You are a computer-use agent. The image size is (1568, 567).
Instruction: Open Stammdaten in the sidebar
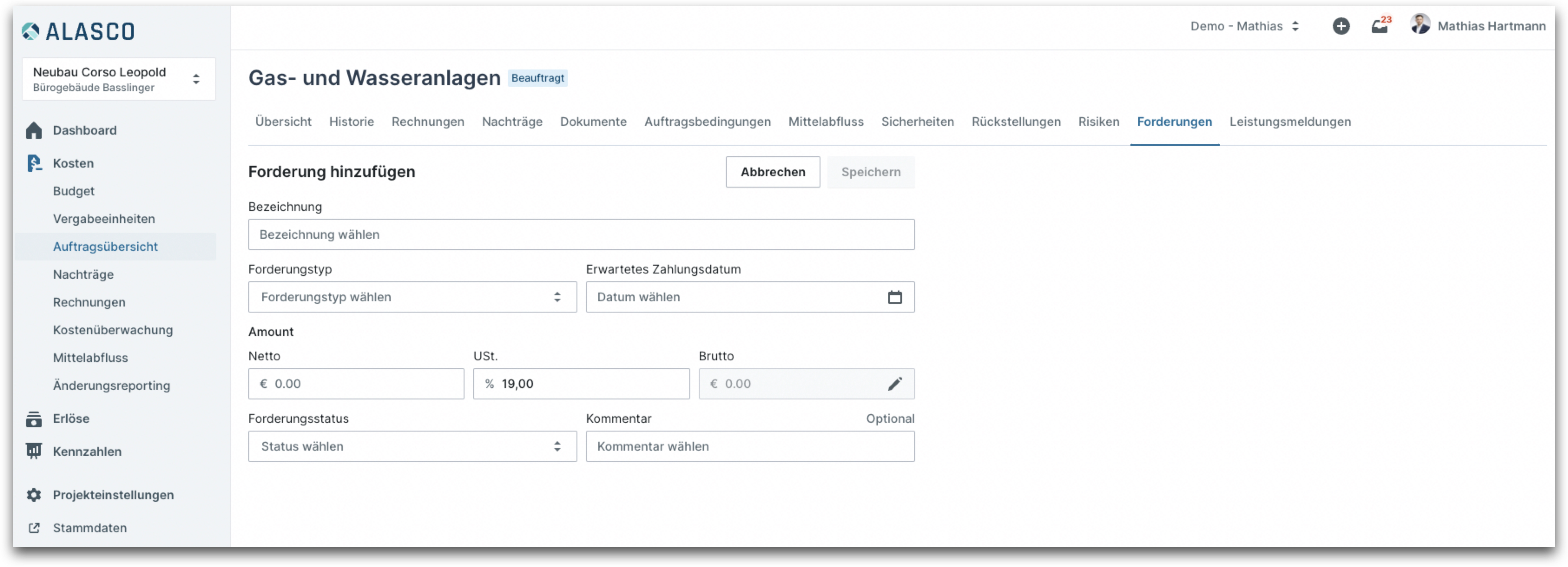click(x=89, y=528)
